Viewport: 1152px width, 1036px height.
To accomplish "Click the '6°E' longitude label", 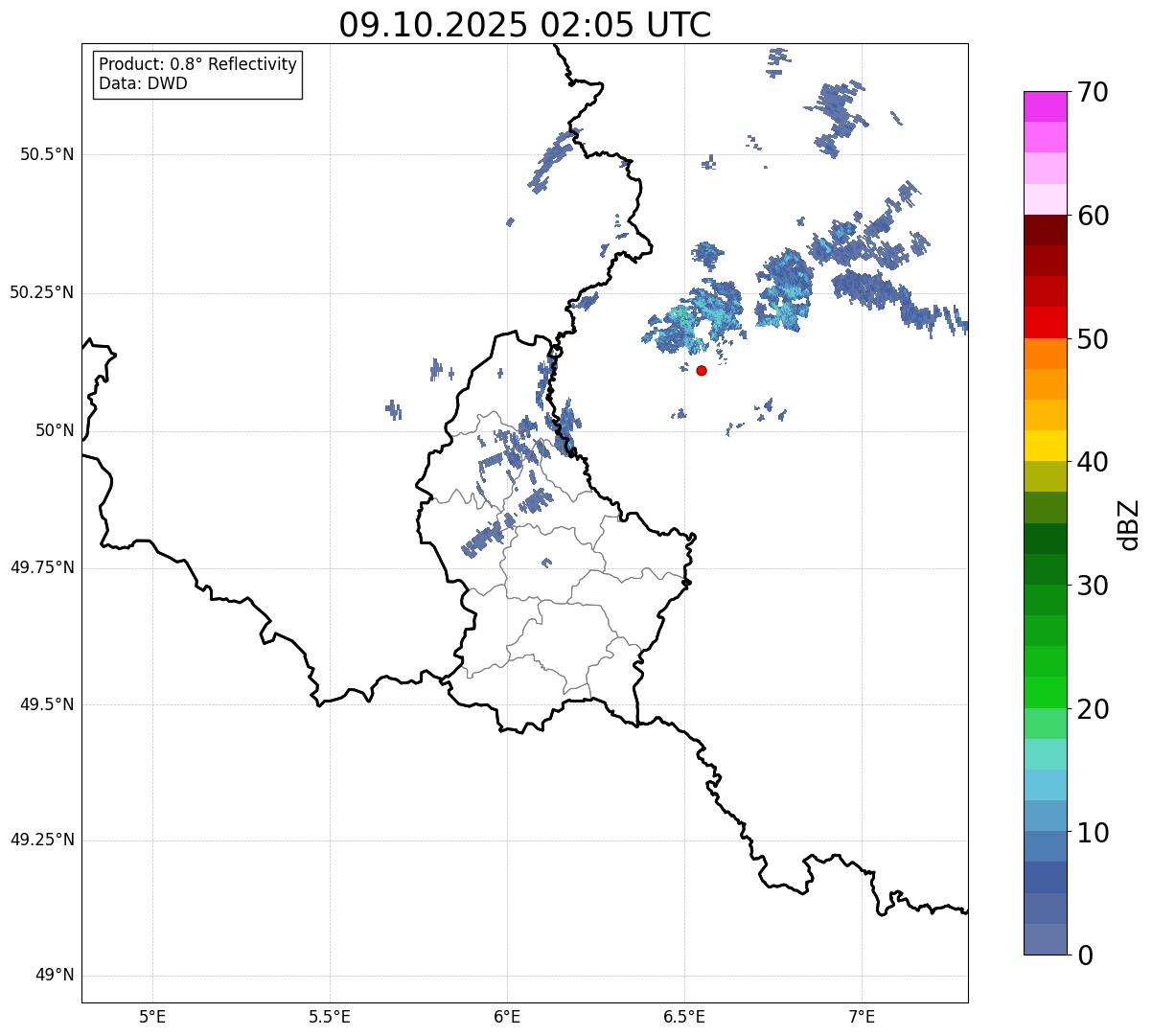I will point(507,1017).
